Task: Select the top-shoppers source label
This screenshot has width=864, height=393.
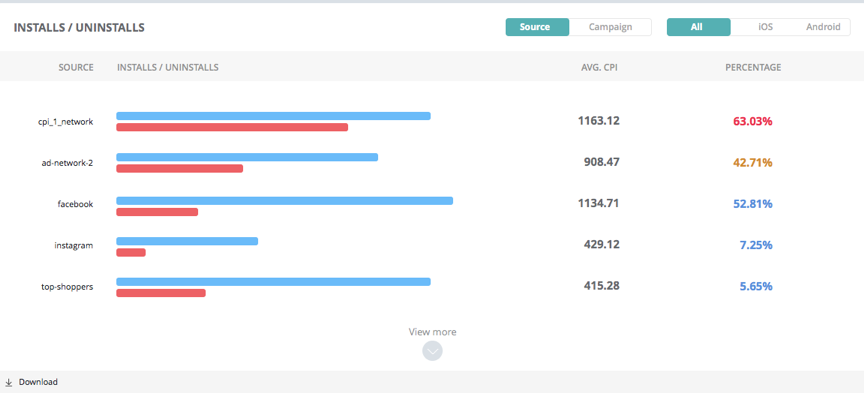Action: point(67,287)
